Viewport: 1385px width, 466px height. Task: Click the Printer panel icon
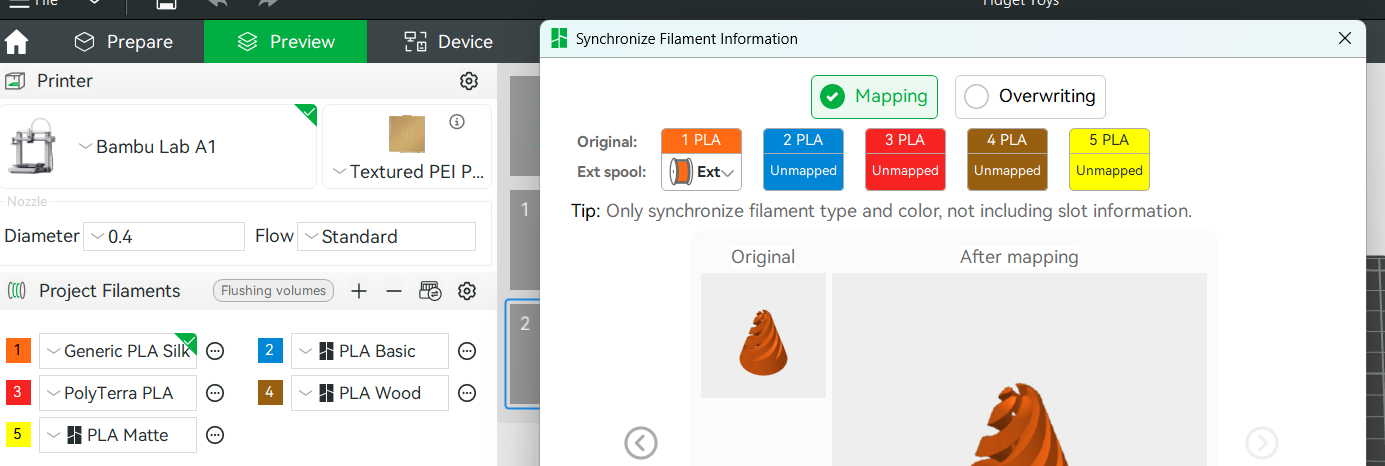15,81
